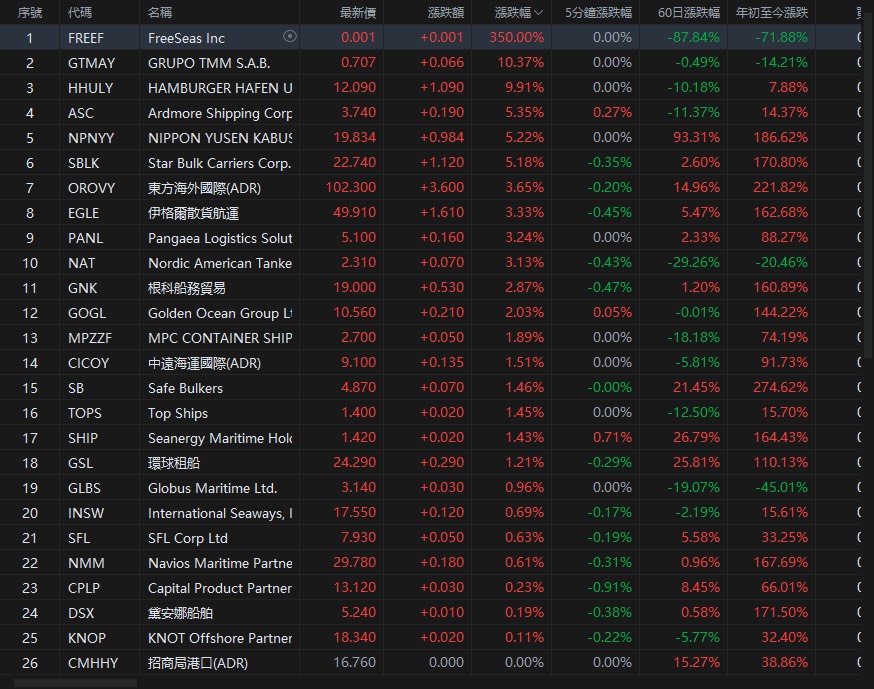Image resolution: width=874 pixels, height=689 pixels.
Task: Select the 29.780 latest price of NMM
Action: point(355,562)
